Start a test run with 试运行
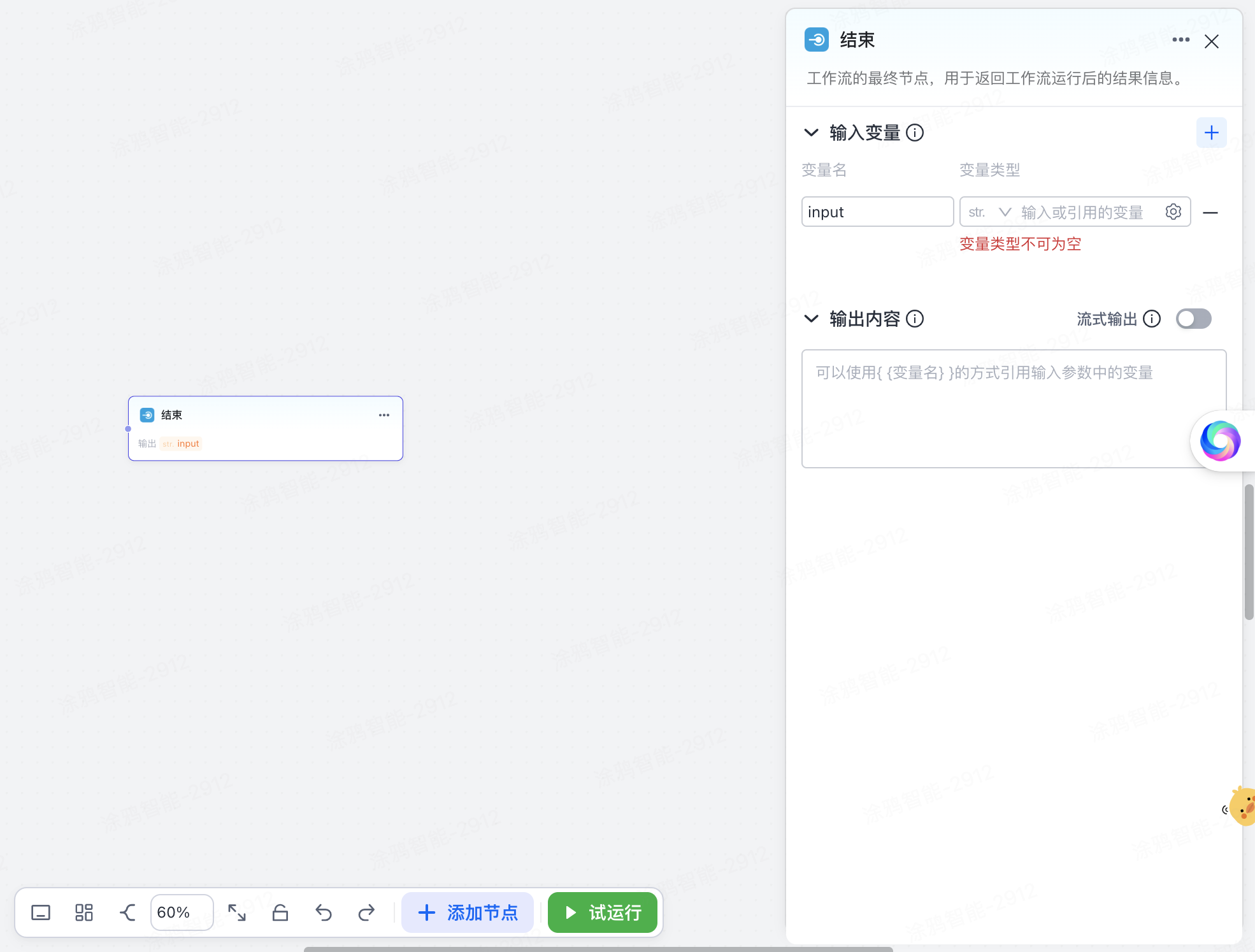This screenshot has height=952, width=1255. (x=603, y=912)
